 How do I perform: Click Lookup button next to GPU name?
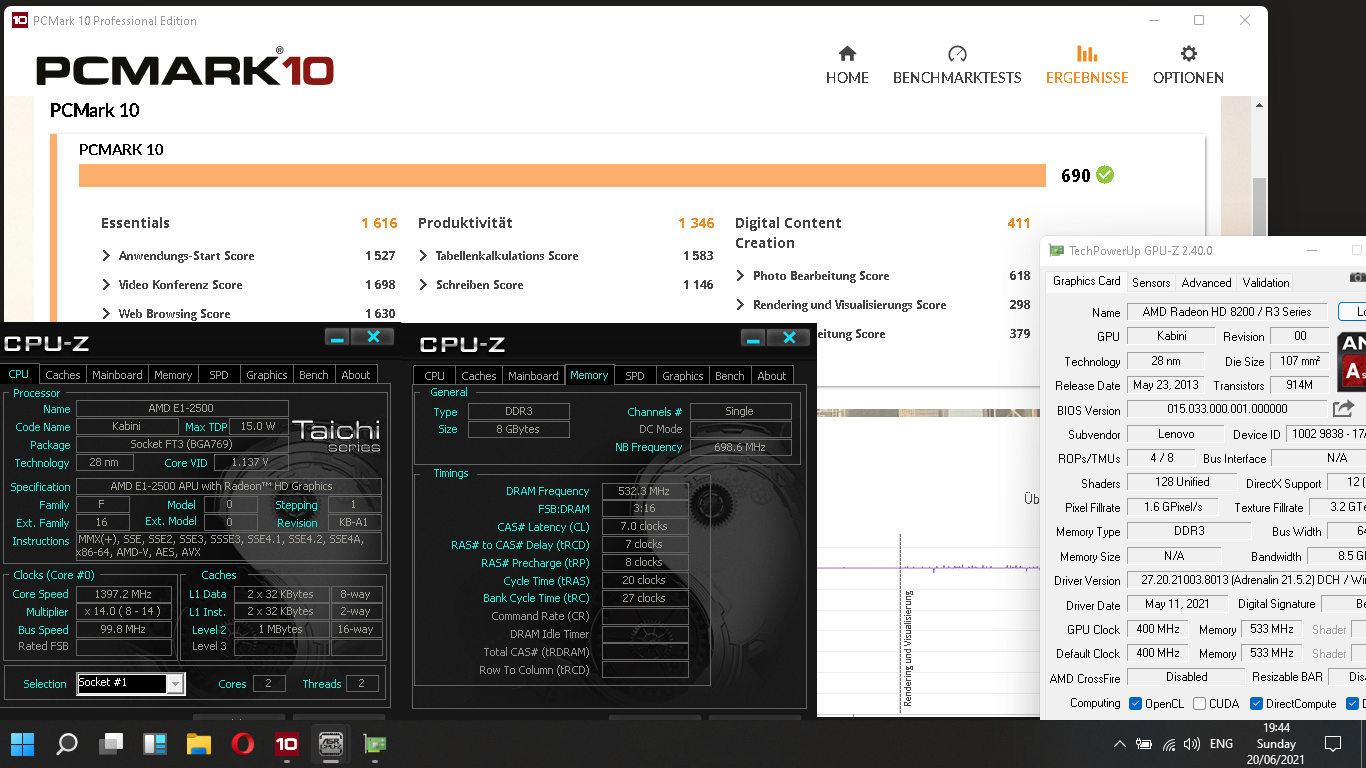(1352, 312)
